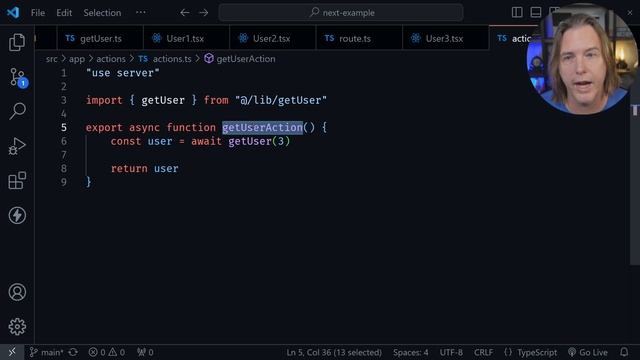Change end of line sequence CRLF
This screenshot has height=360, width=640.
tap(483, 352)
